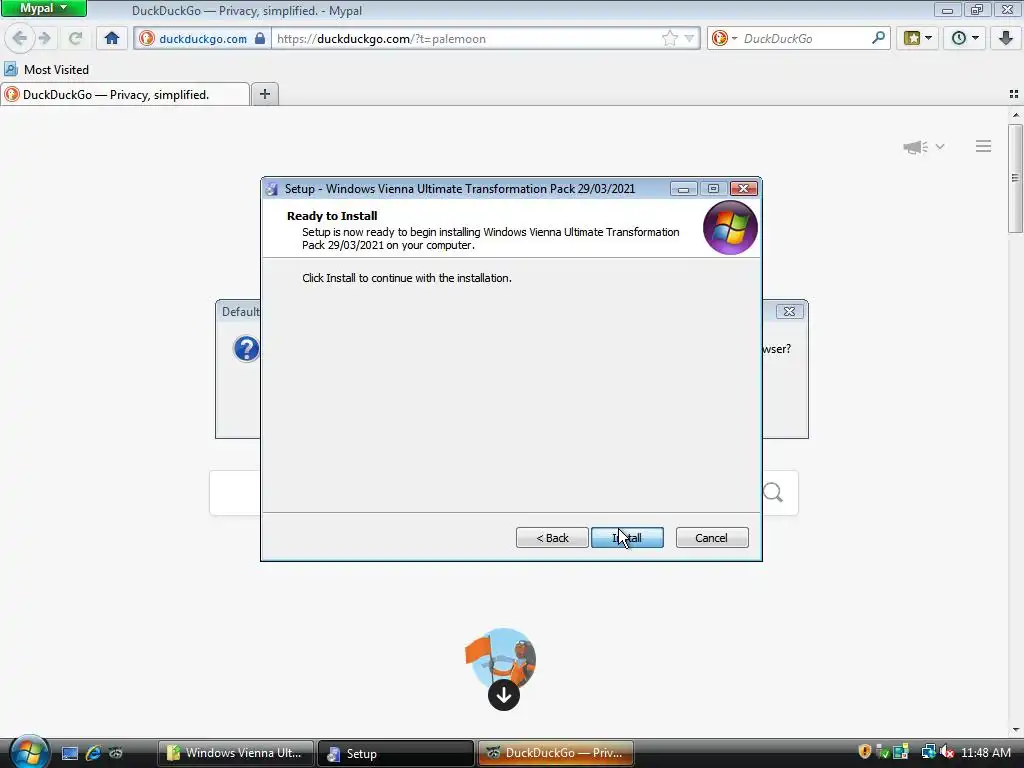Click the Back button in Setup
The image size is (1024, 768).
pyautogui.click(x=552, y=537)
